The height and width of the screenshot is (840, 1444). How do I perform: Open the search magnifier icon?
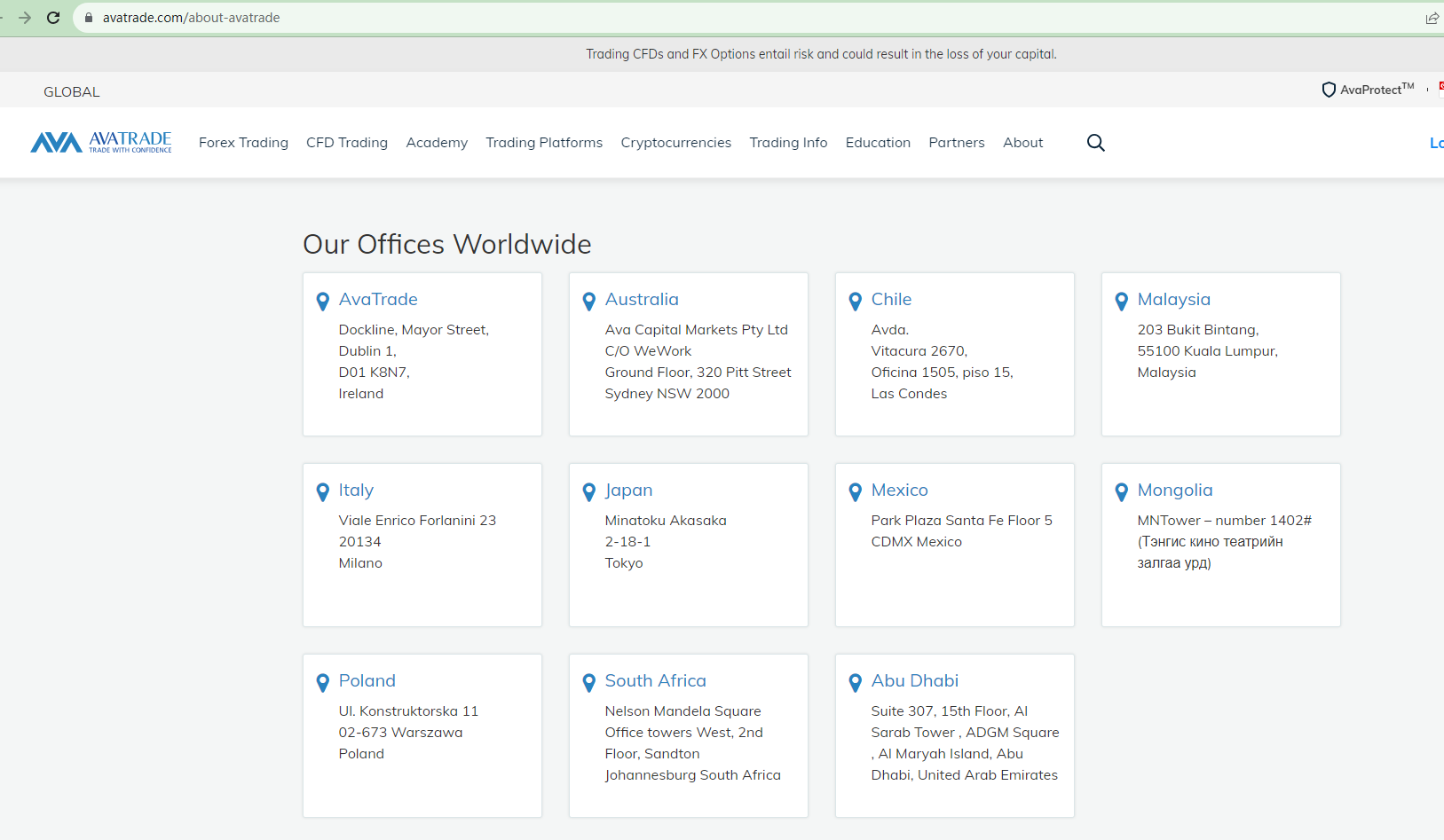1095,143
